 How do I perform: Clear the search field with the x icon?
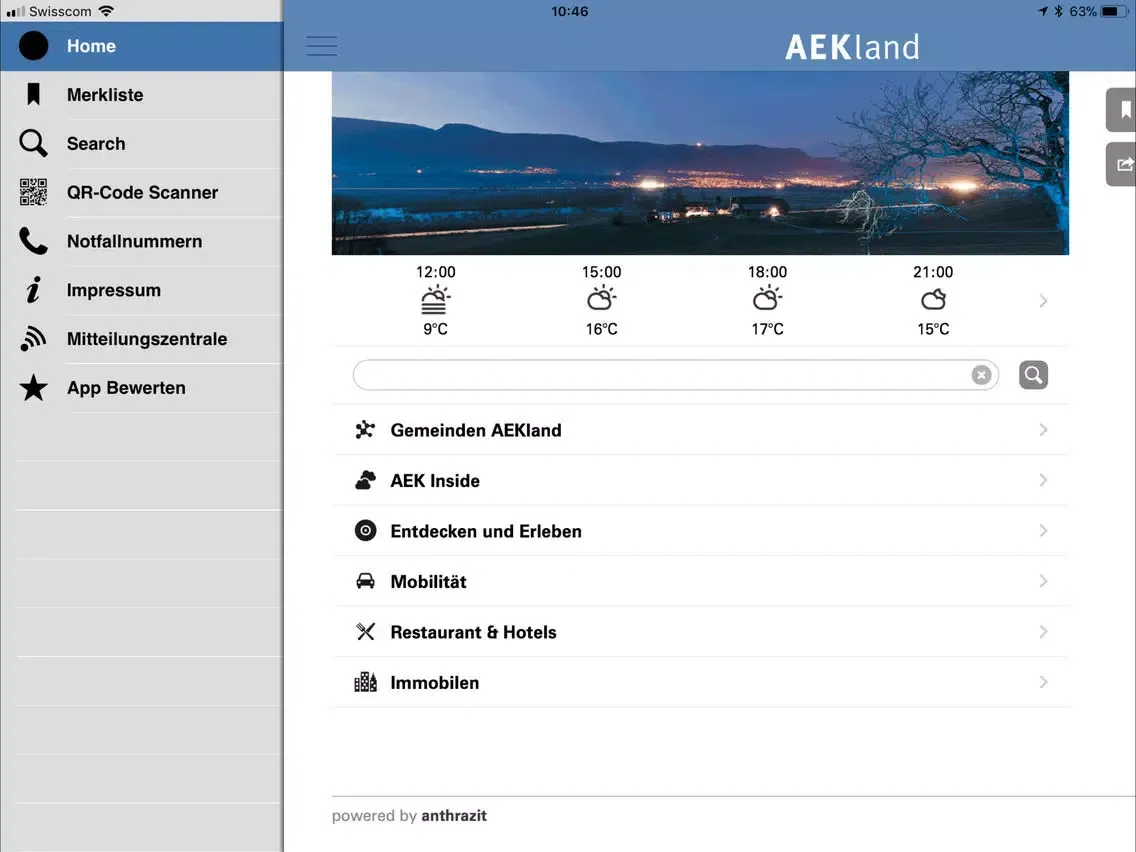(981, 375)
